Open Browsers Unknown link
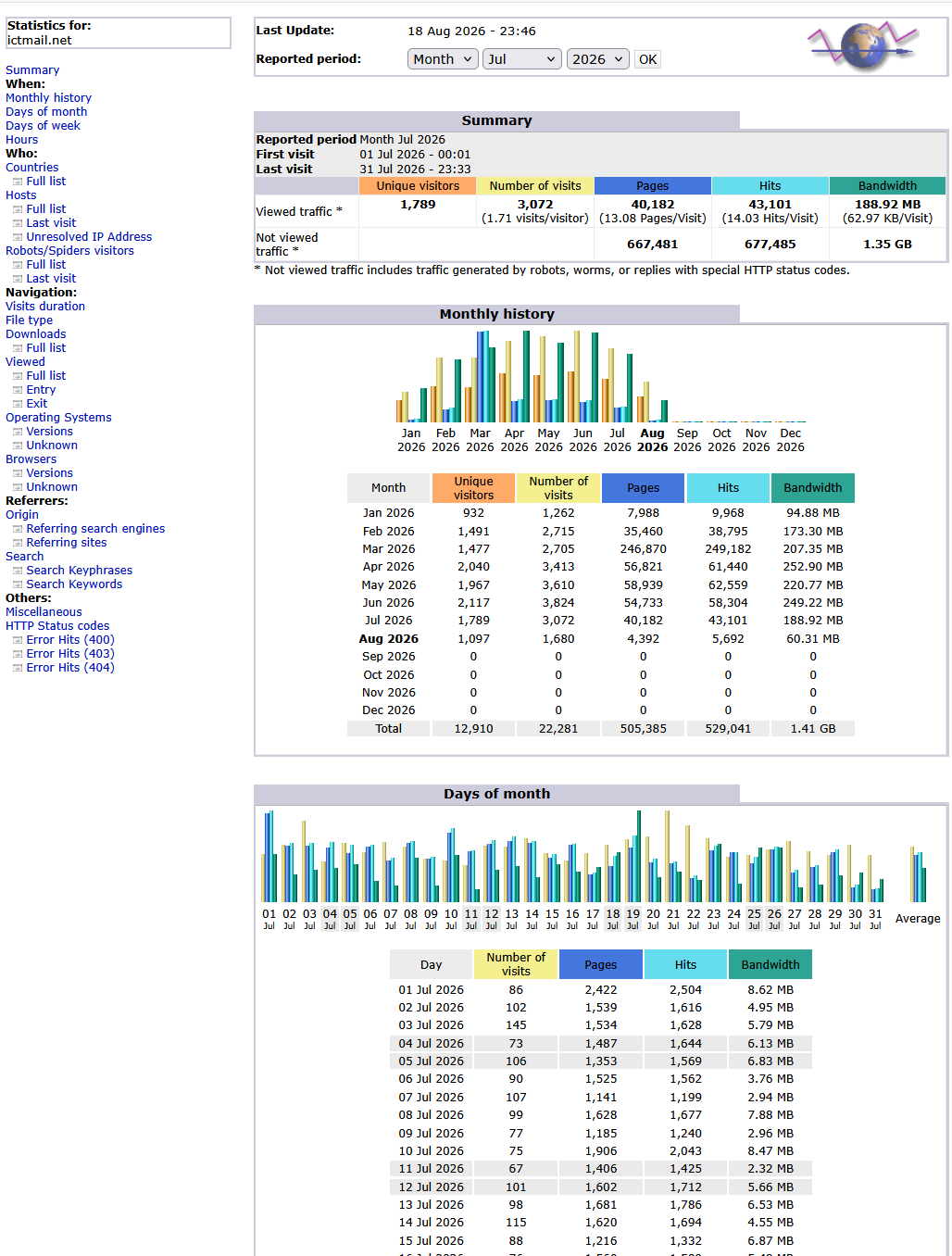 52,487
